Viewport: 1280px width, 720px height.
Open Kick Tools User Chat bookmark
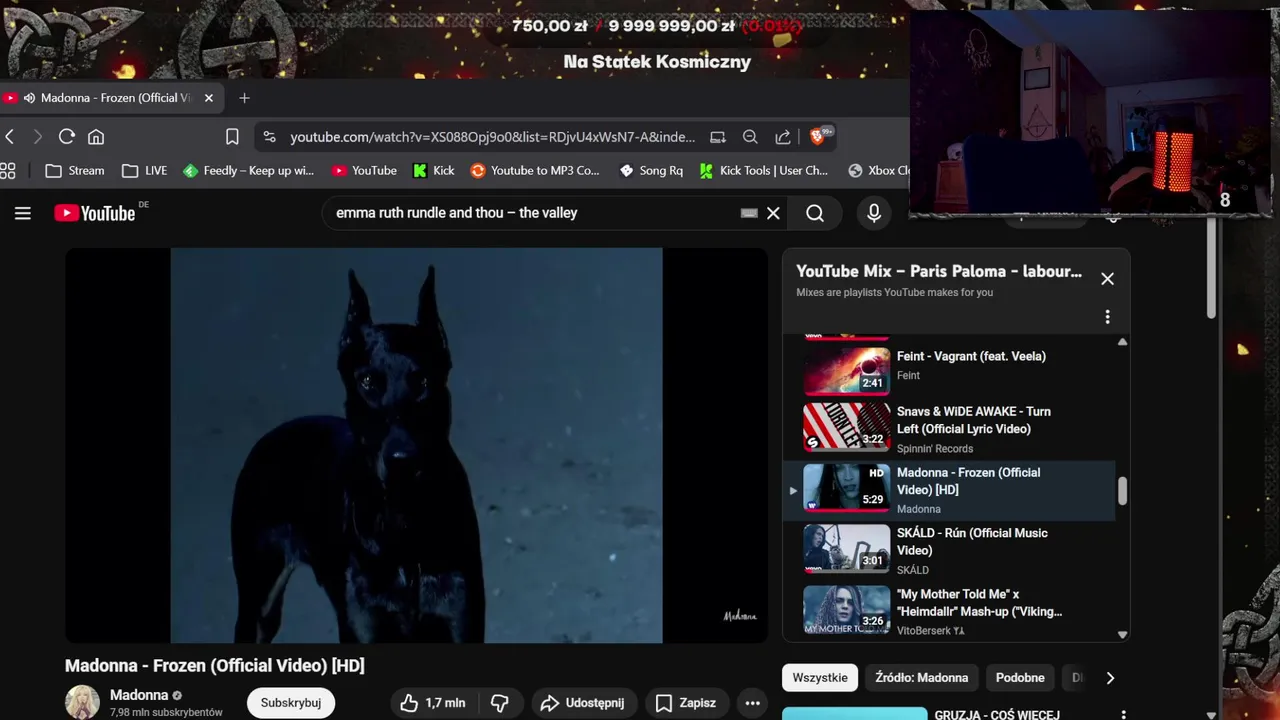(x=764, y=171)
